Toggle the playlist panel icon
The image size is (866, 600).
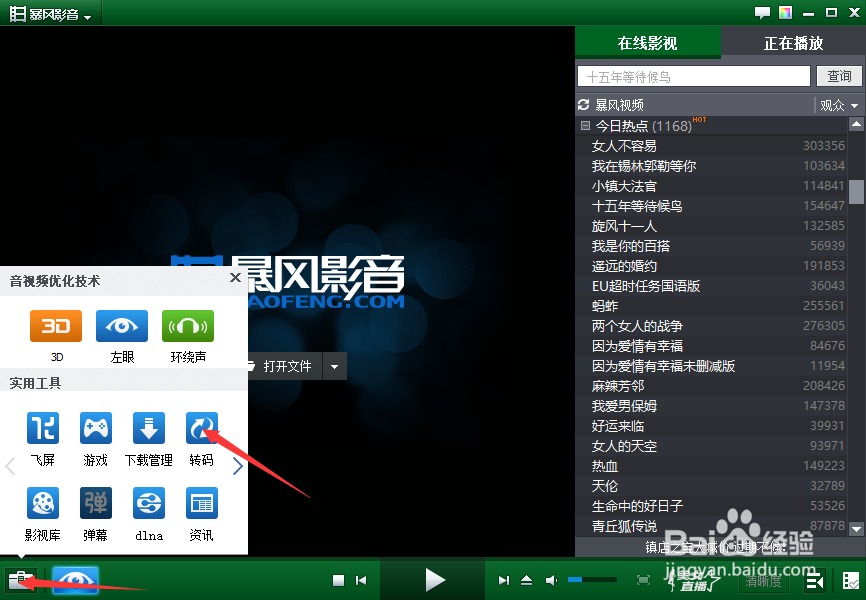point(815,581)
